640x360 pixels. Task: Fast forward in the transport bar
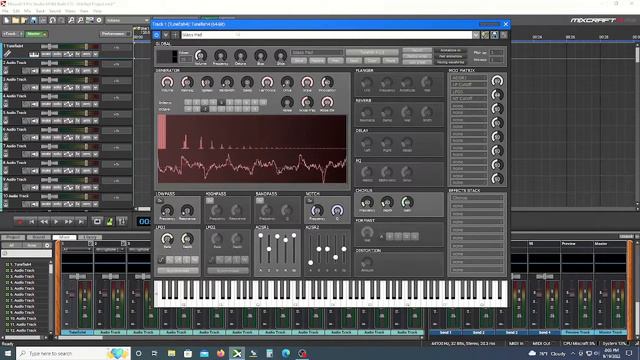[x=69, y=221]
